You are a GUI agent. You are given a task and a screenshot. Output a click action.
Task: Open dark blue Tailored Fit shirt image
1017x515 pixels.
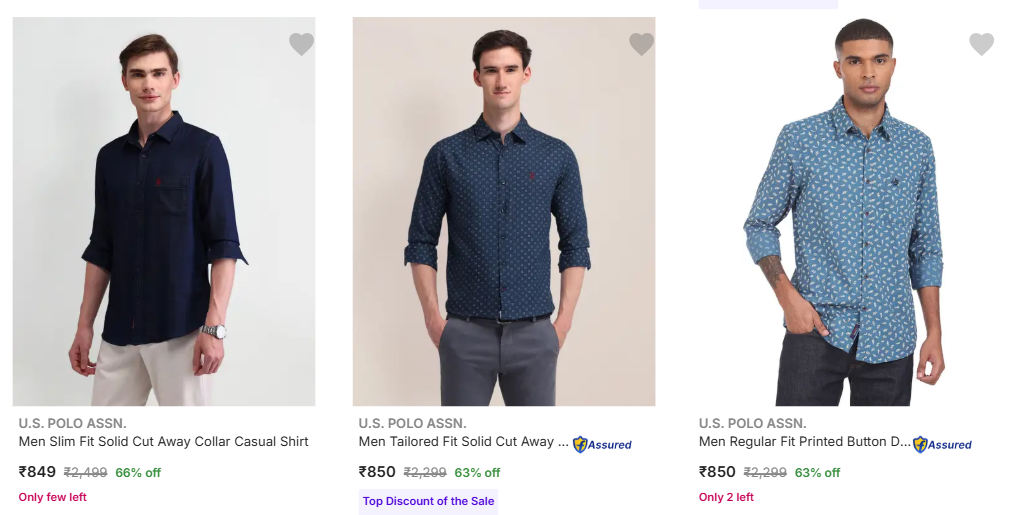pos(504,211)
